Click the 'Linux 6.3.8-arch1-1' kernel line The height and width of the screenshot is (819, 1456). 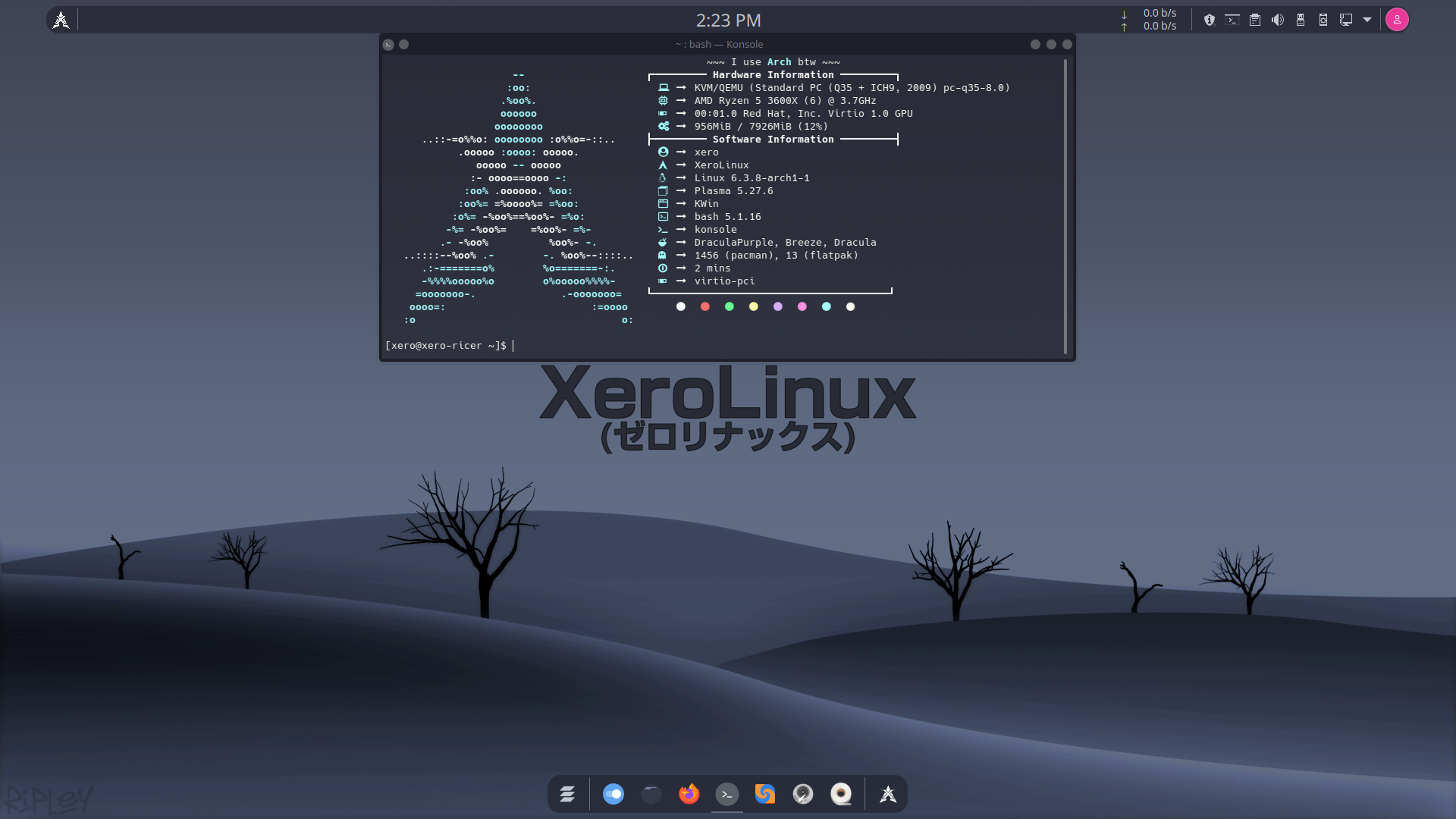tap(752, 178)
